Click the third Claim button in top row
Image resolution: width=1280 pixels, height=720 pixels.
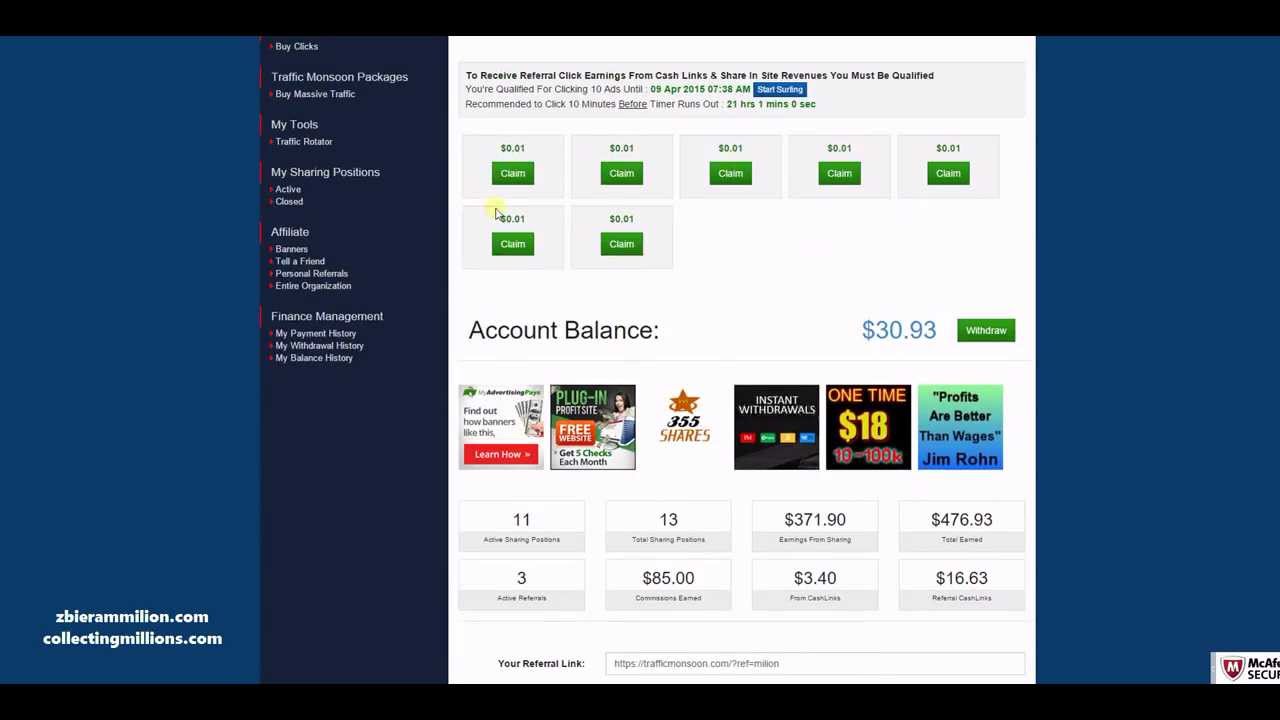coord(730,174)
